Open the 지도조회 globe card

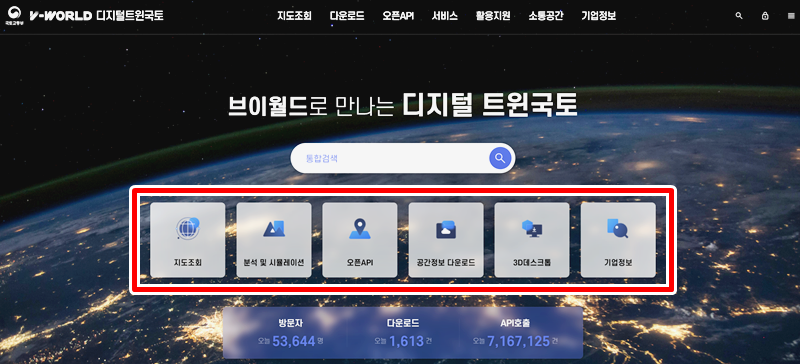pyautogui.click(x=187, y=240)
